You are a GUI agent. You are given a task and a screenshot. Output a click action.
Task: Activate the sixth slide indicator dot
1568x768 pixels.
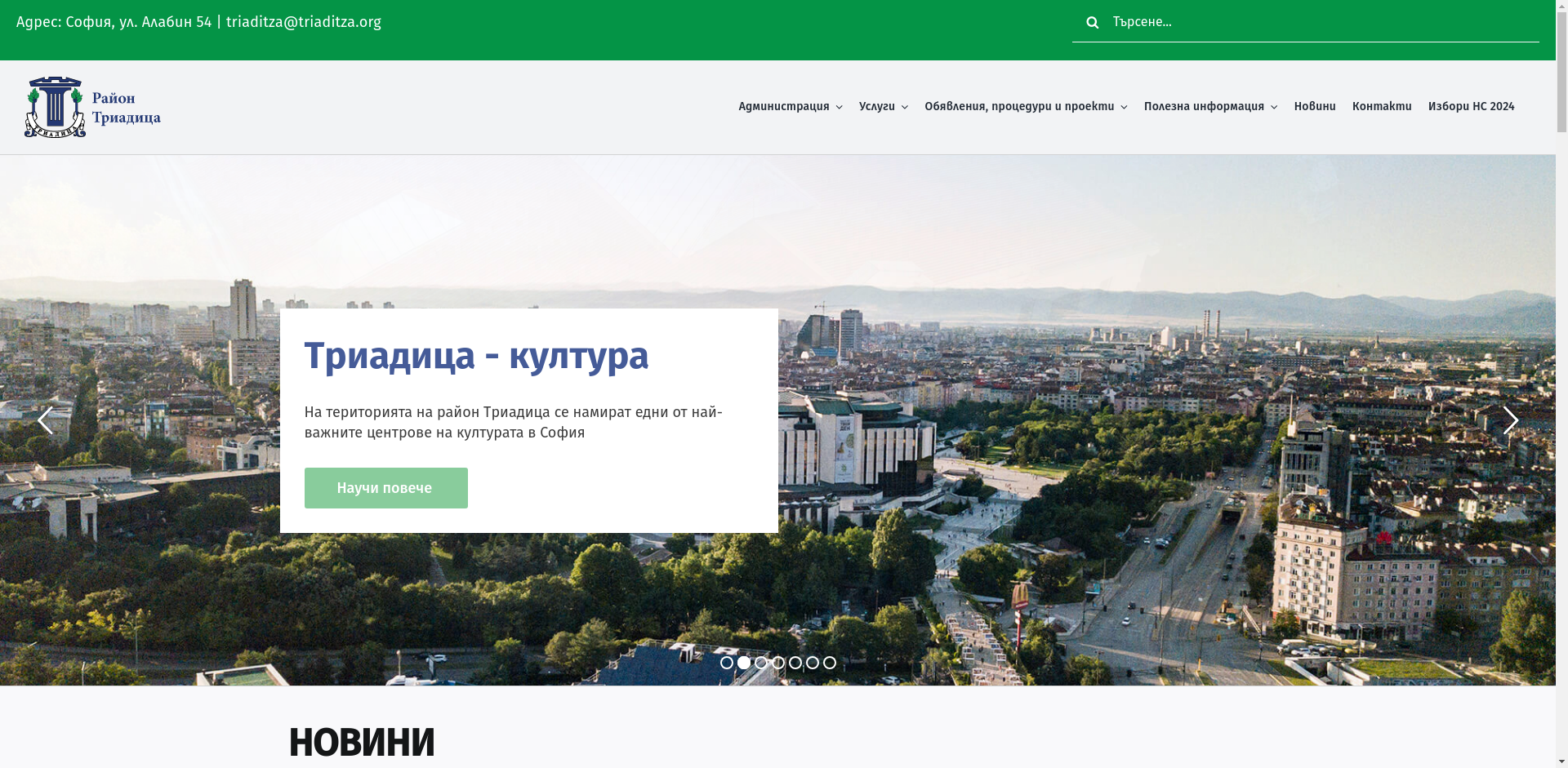(813, 663)
